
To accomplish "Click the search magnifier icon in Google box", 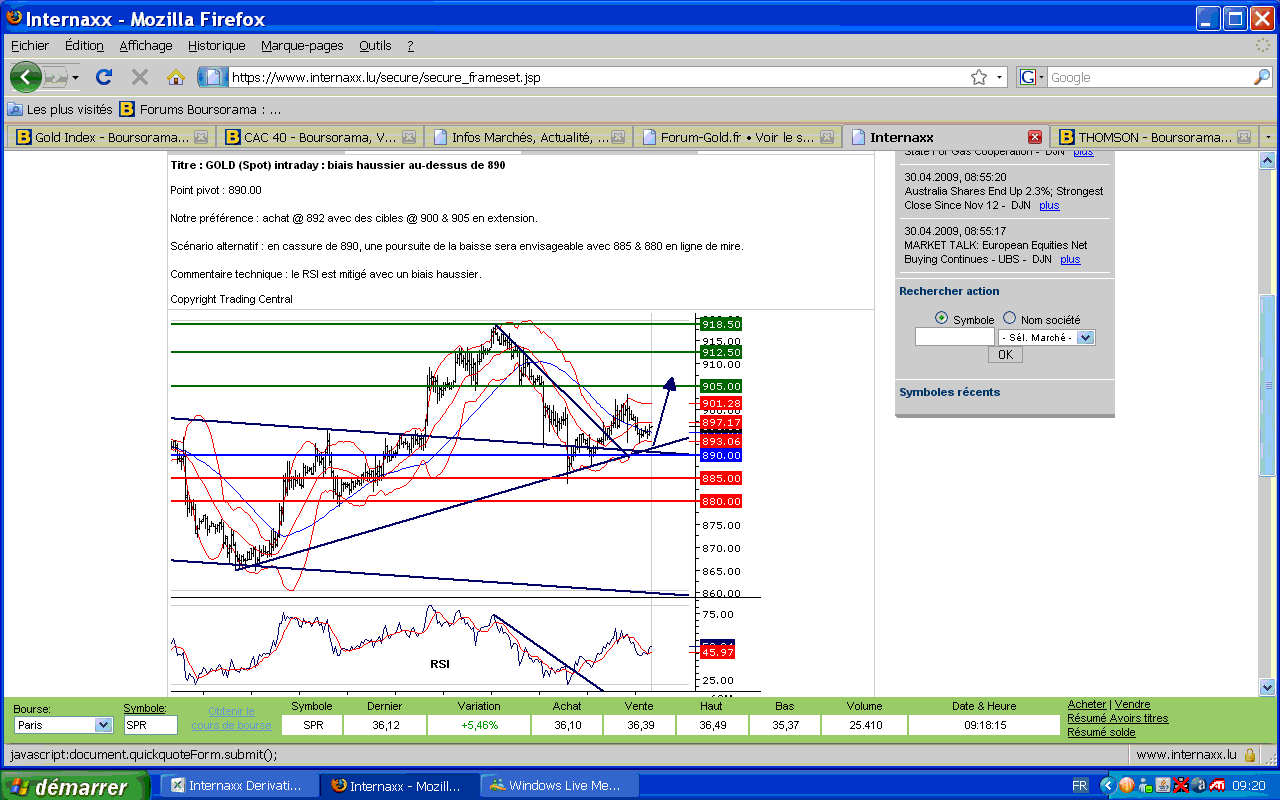I will 1262,77.
